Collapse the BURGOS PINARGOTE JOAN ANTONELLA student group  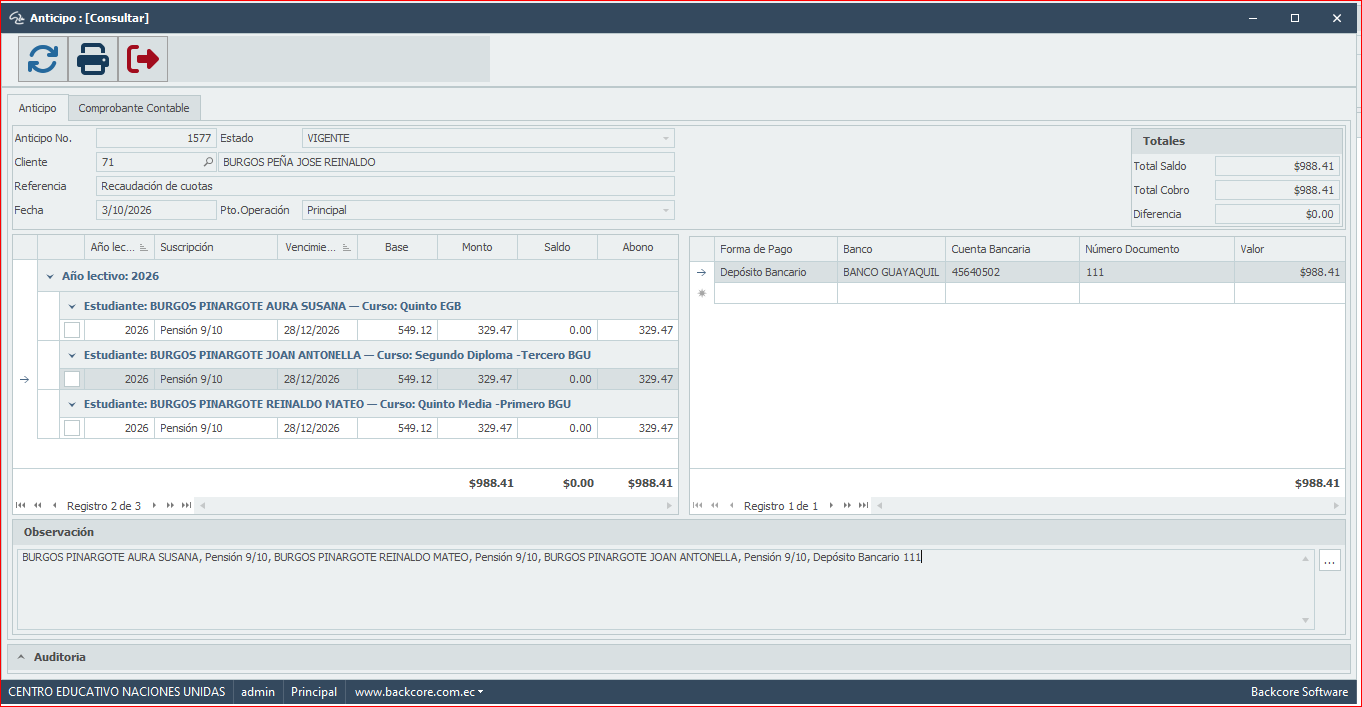72,355
